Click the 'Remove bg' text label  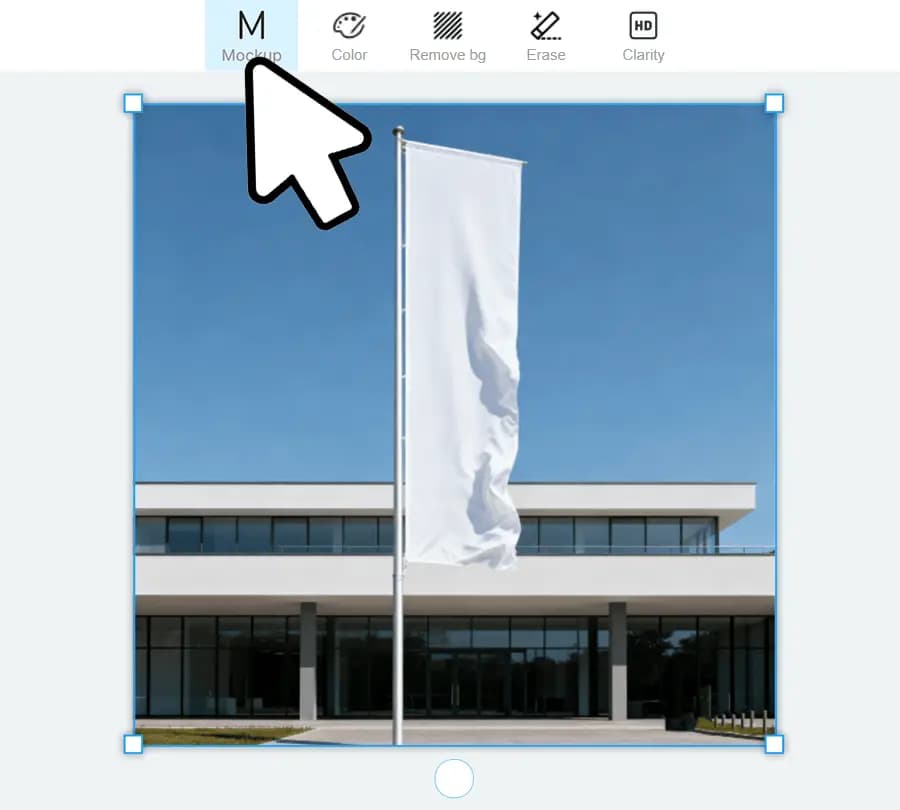pyautogui.click(x=447, y=55)
